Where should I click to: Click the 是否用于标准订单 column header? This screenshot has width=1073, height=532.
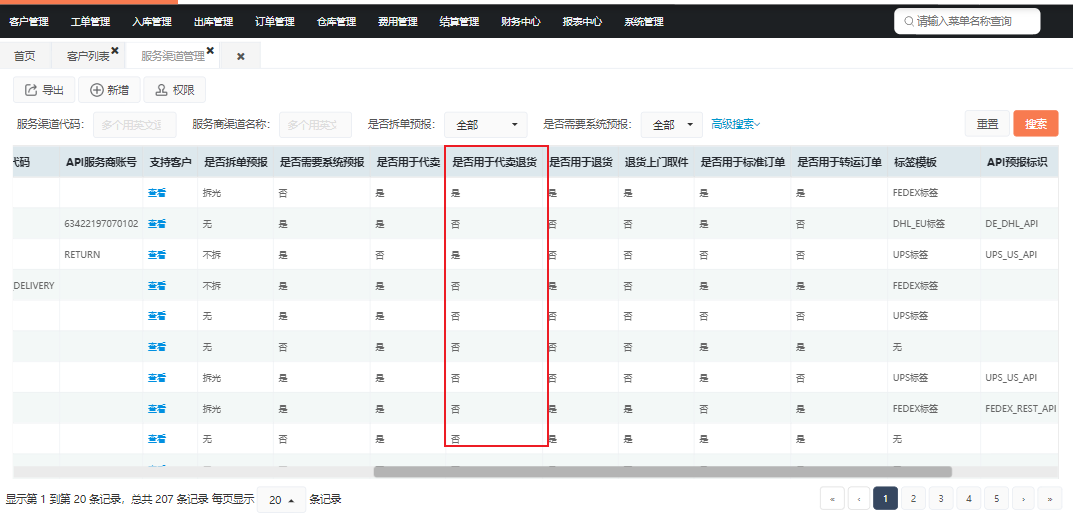(742, 162)
